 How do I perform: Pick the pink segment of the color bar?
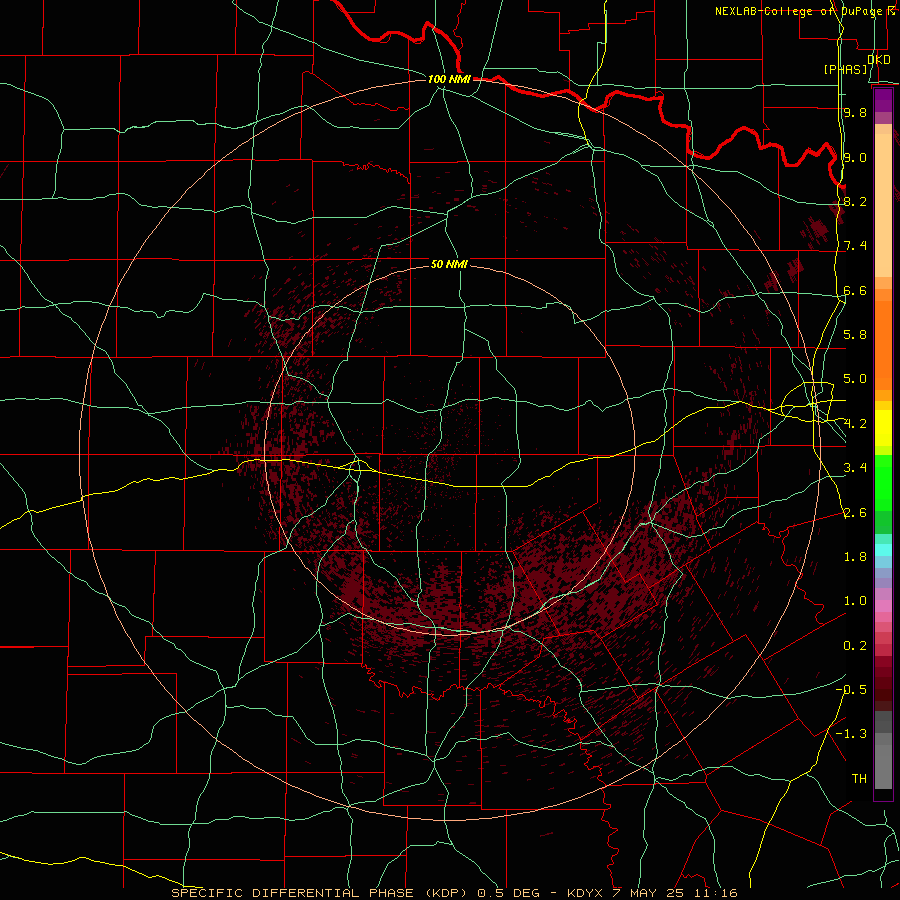pyautogui.click(x=883, y=606)
